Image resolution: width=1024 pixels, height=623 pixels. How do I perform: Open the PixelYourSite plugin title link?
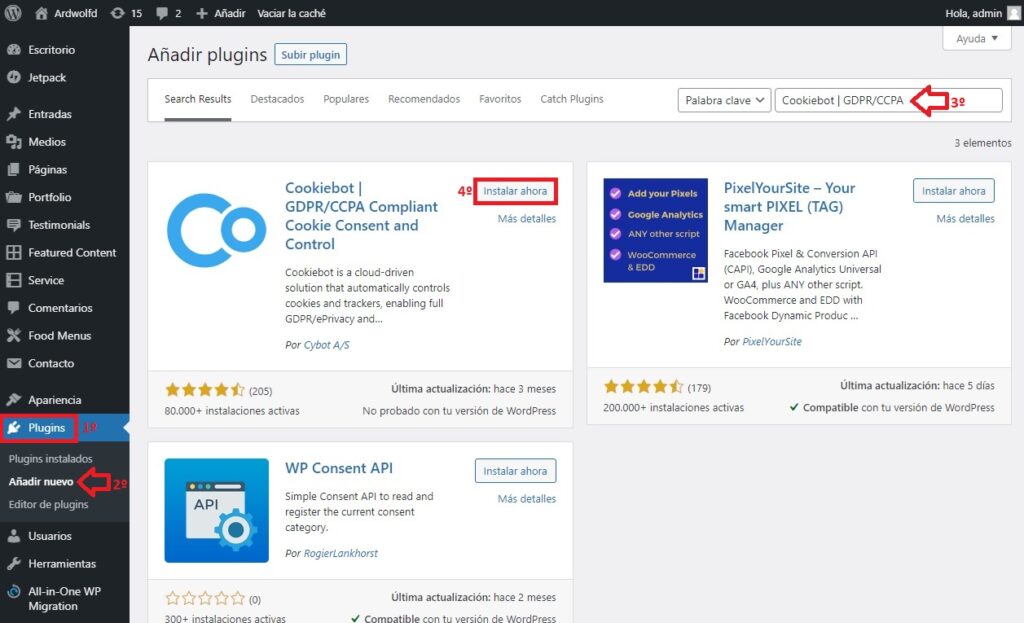[789, 206]
